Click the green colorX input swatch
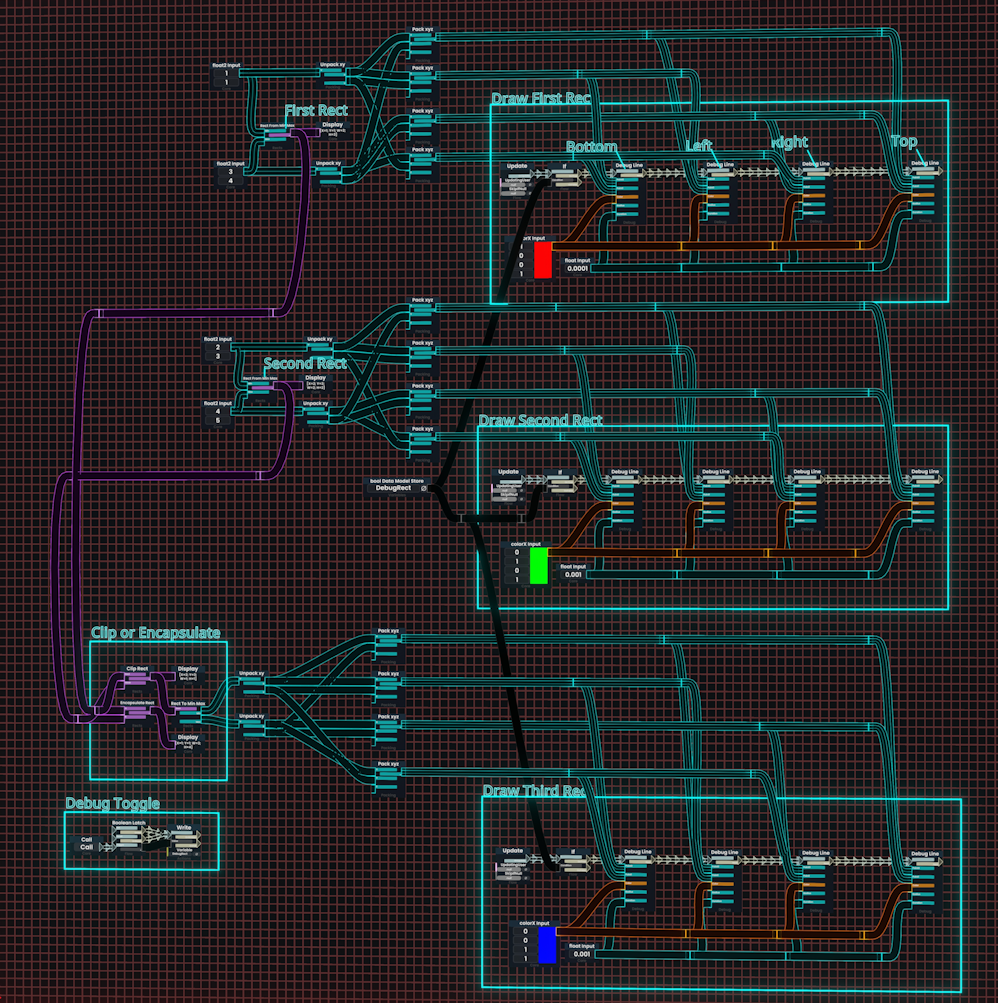 tap(539, 565)
